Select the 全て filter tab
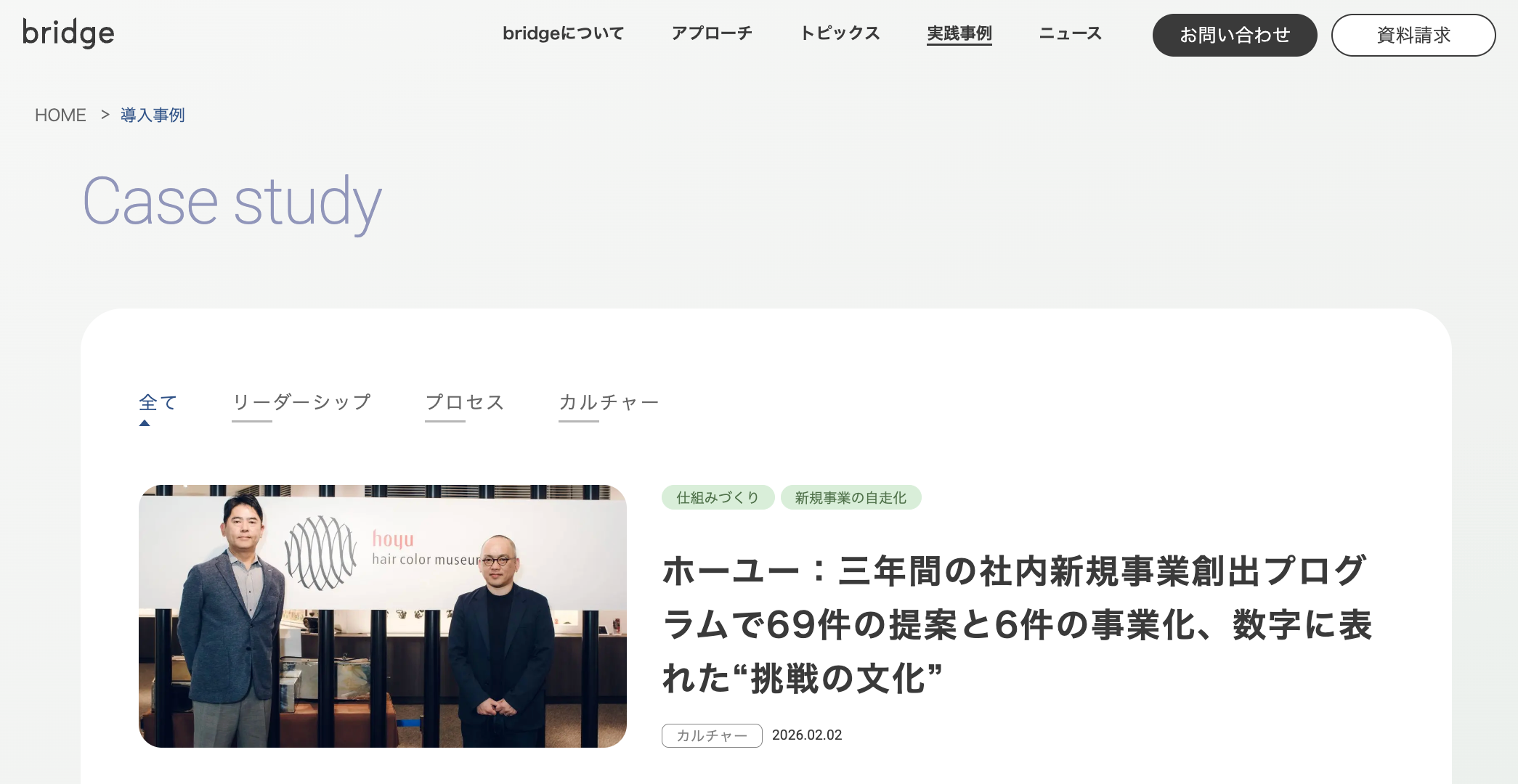Image resolution: width=1518 pixels, height=784 pixels. coord(158,403)
